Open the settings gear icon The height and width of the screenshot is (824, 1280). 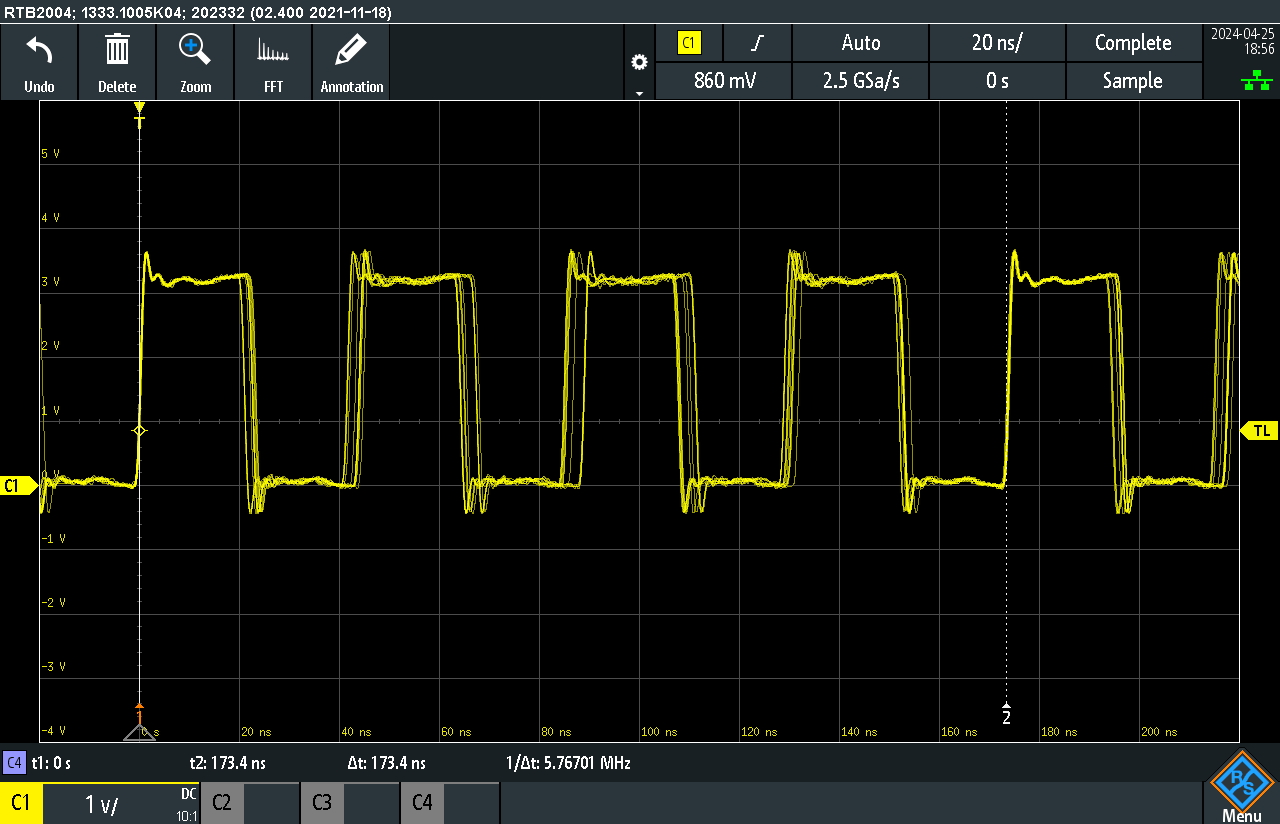[x=639, y=62]
